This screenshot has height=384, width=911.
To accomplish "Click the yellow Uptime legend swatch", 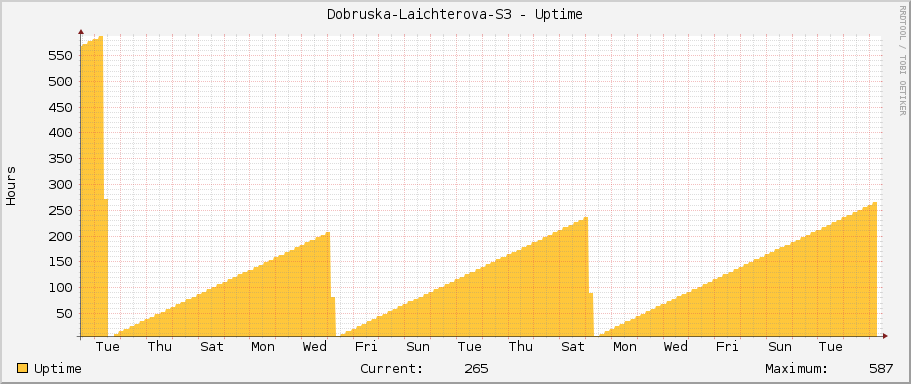I will click(x=23, y=368).
